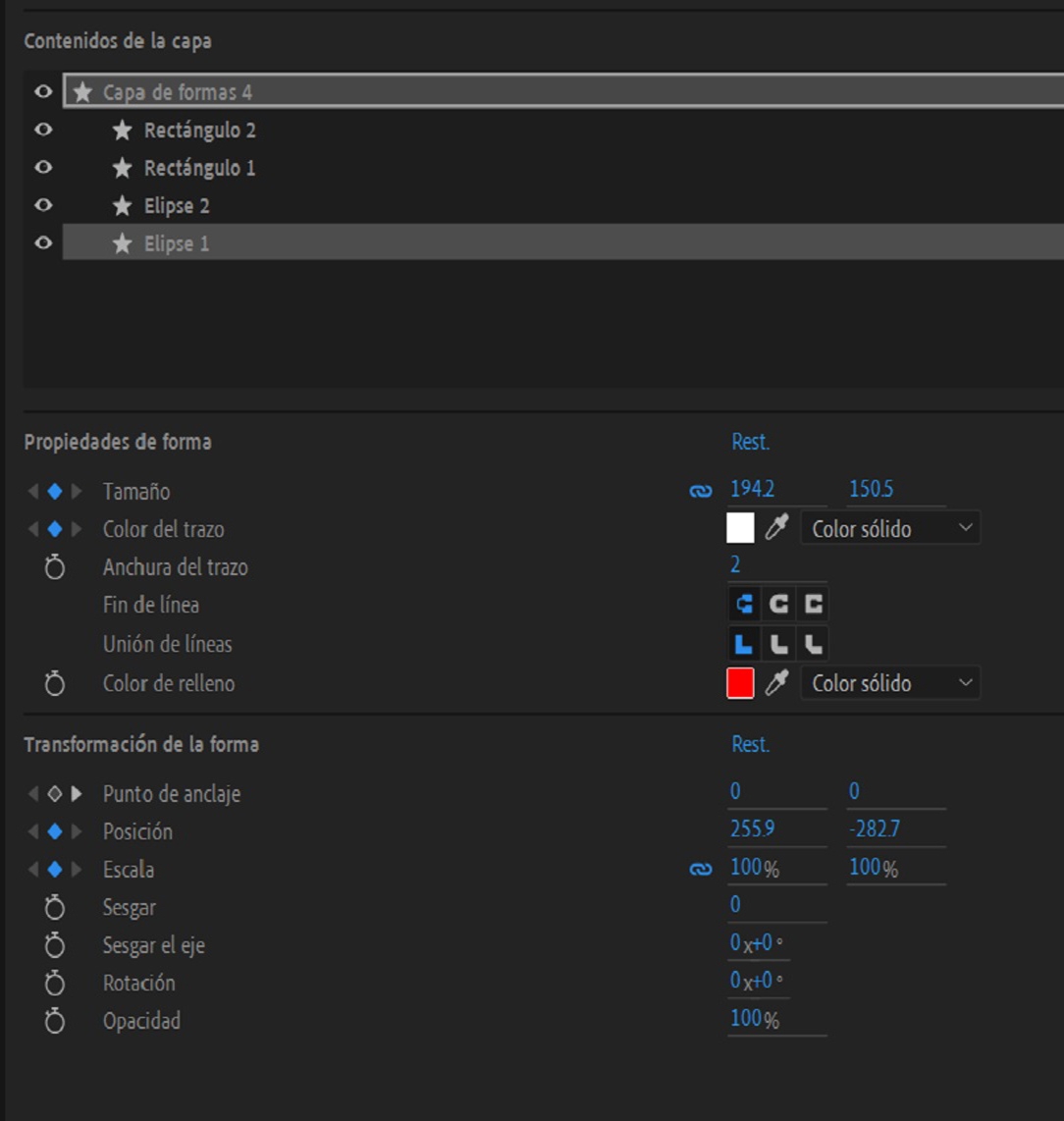This screenshot has width=1064, height=1121.
Task: Open the Color sólido dropdown for the stroke
Action: click(x=888, y=528)
